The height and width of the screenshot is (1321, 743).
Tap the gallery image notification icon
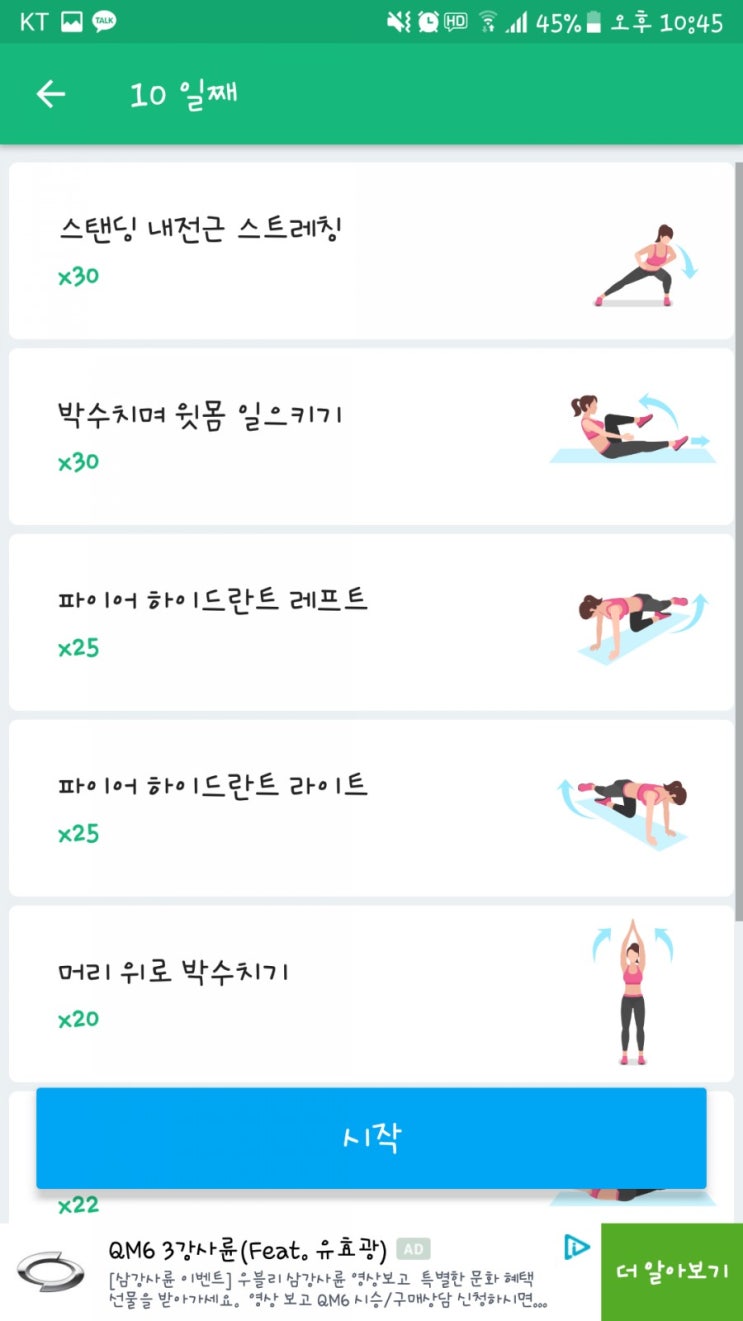coord(71,22)
